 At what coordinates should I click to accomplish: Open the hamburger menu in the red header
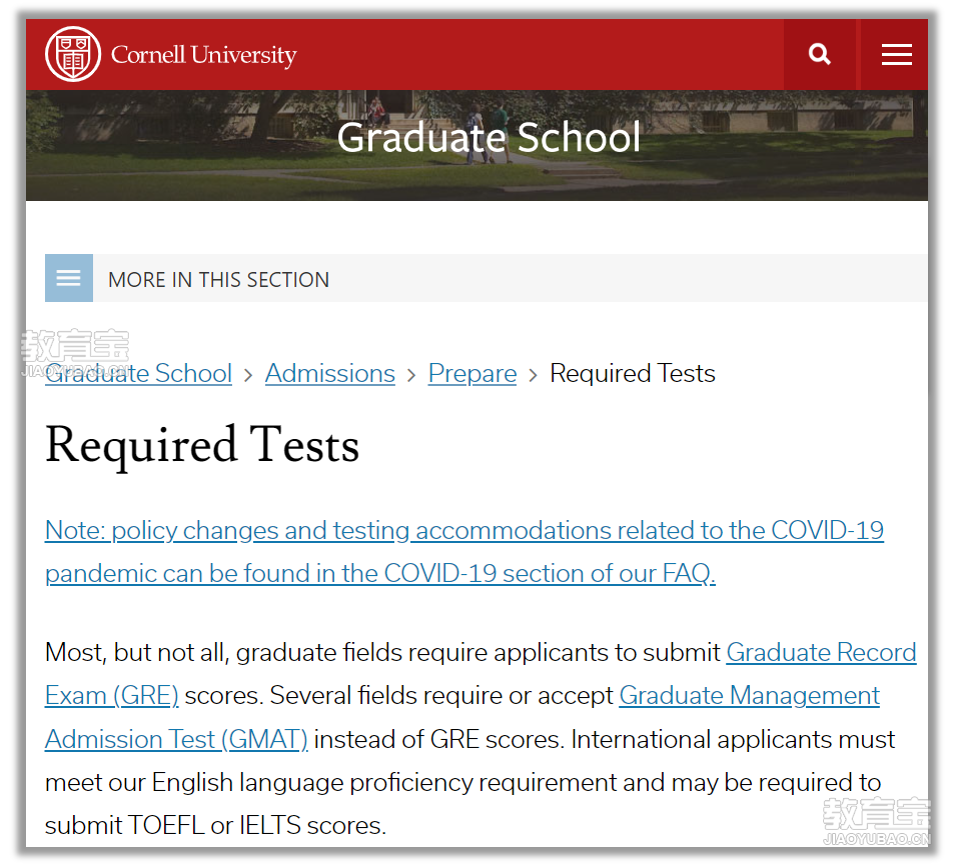[896, 54]
